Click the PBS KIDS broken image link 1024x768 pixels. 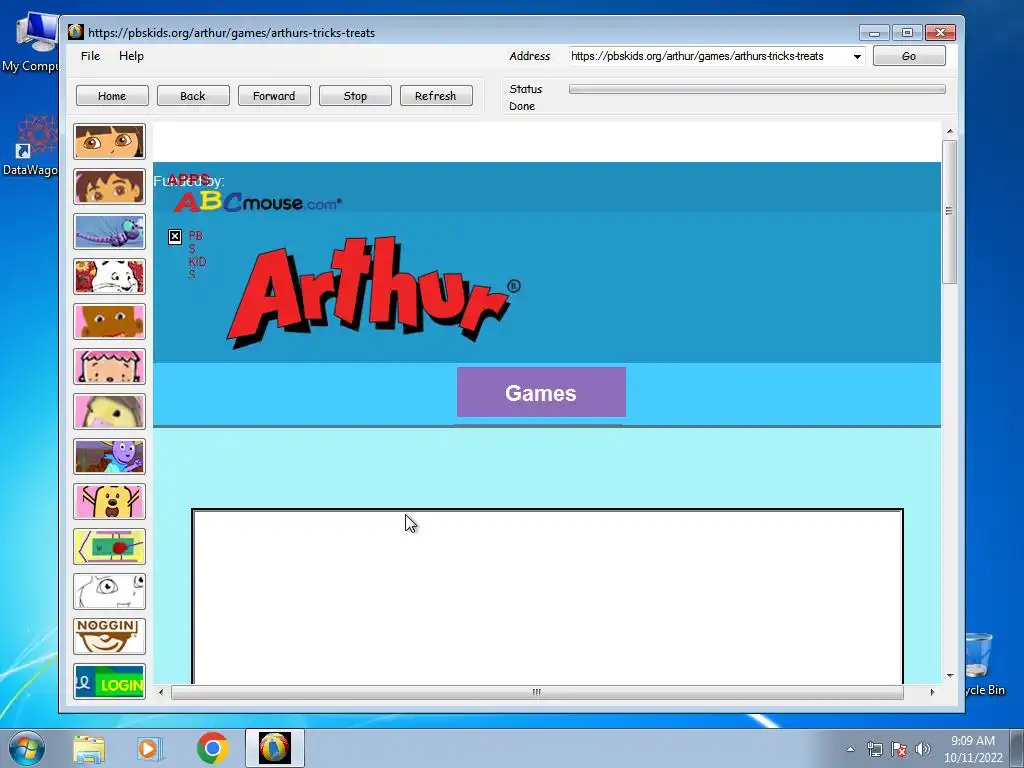[x=187, y=254]
